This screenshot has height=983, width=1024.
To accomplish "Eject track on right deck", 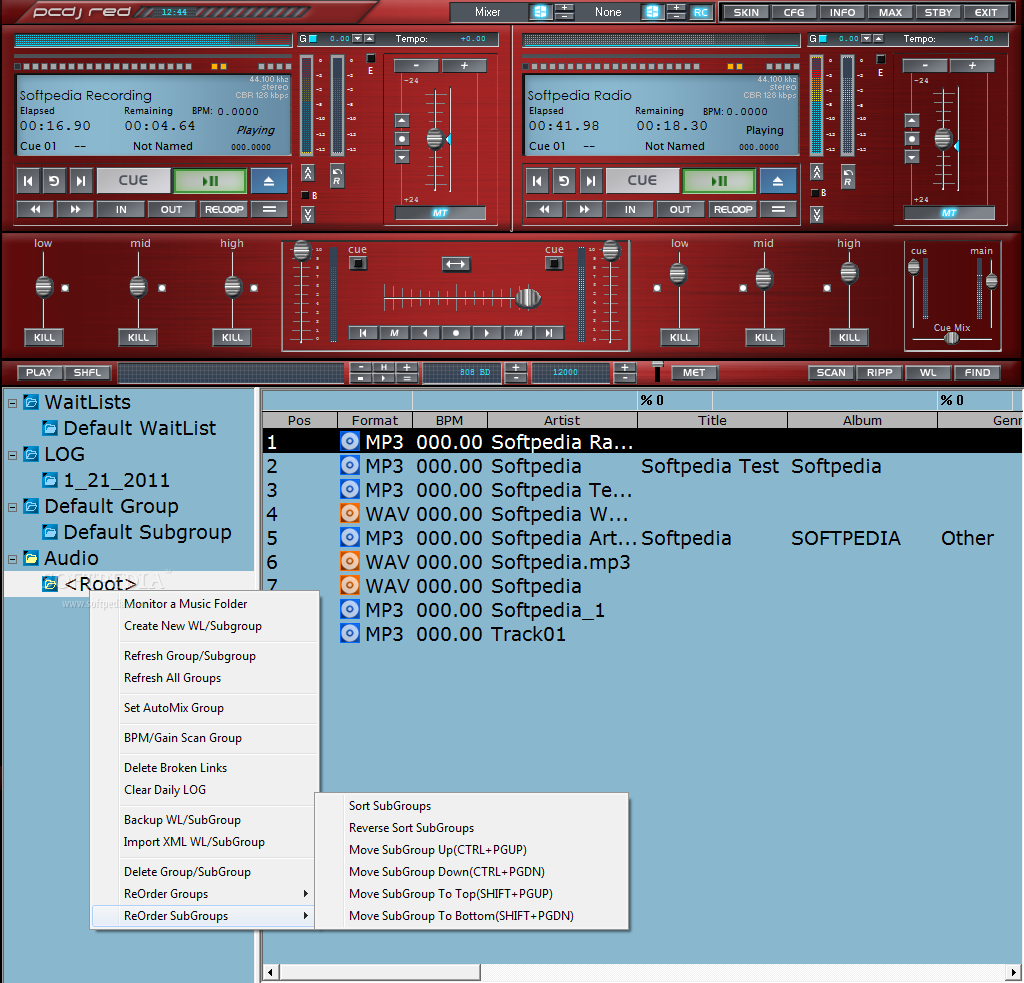I will [777, 181].
